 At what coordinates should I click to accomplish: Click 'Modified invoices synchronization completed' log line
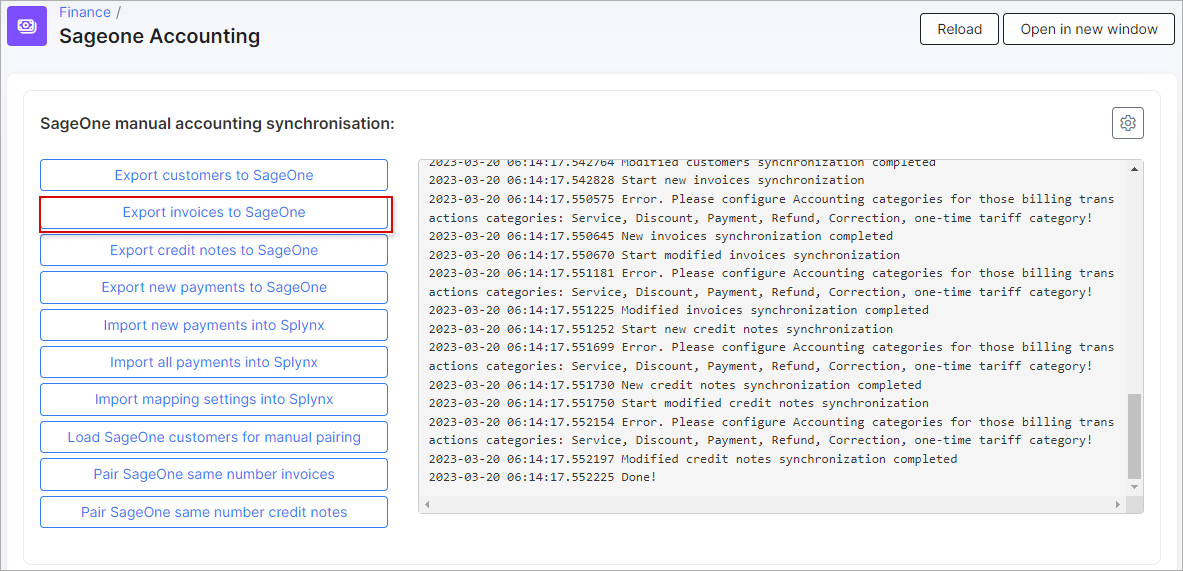pyautogui.click(x=678, y=310)
